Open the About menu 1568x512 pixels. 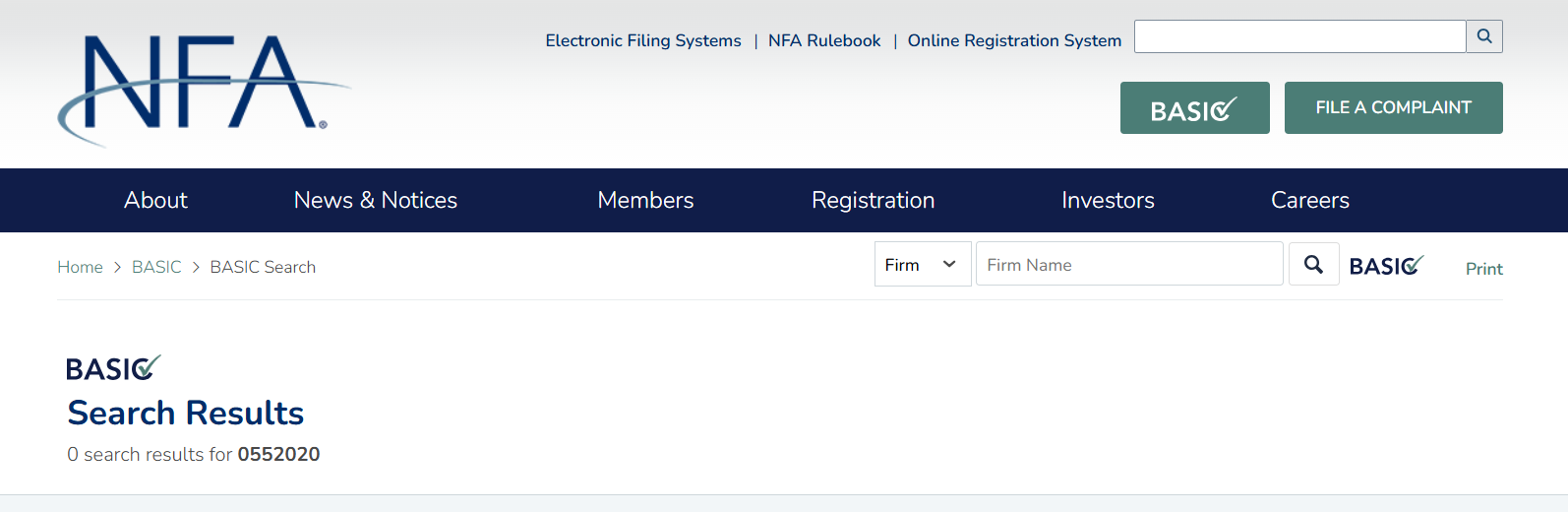coord(155,200)
